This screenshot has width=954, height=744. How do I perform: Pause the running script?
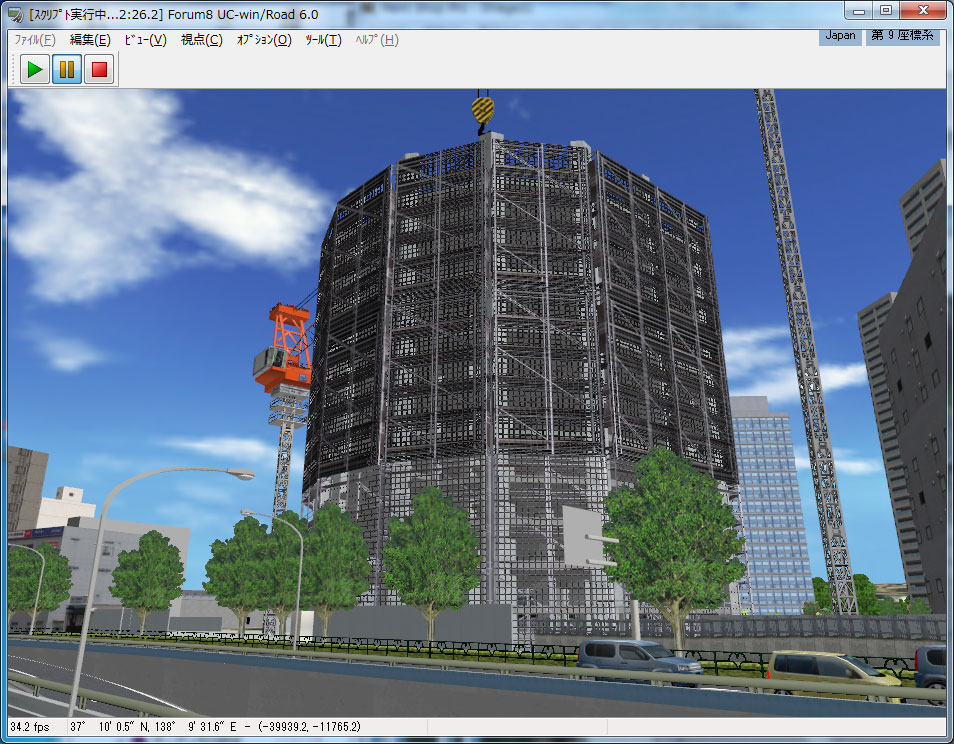67,69
